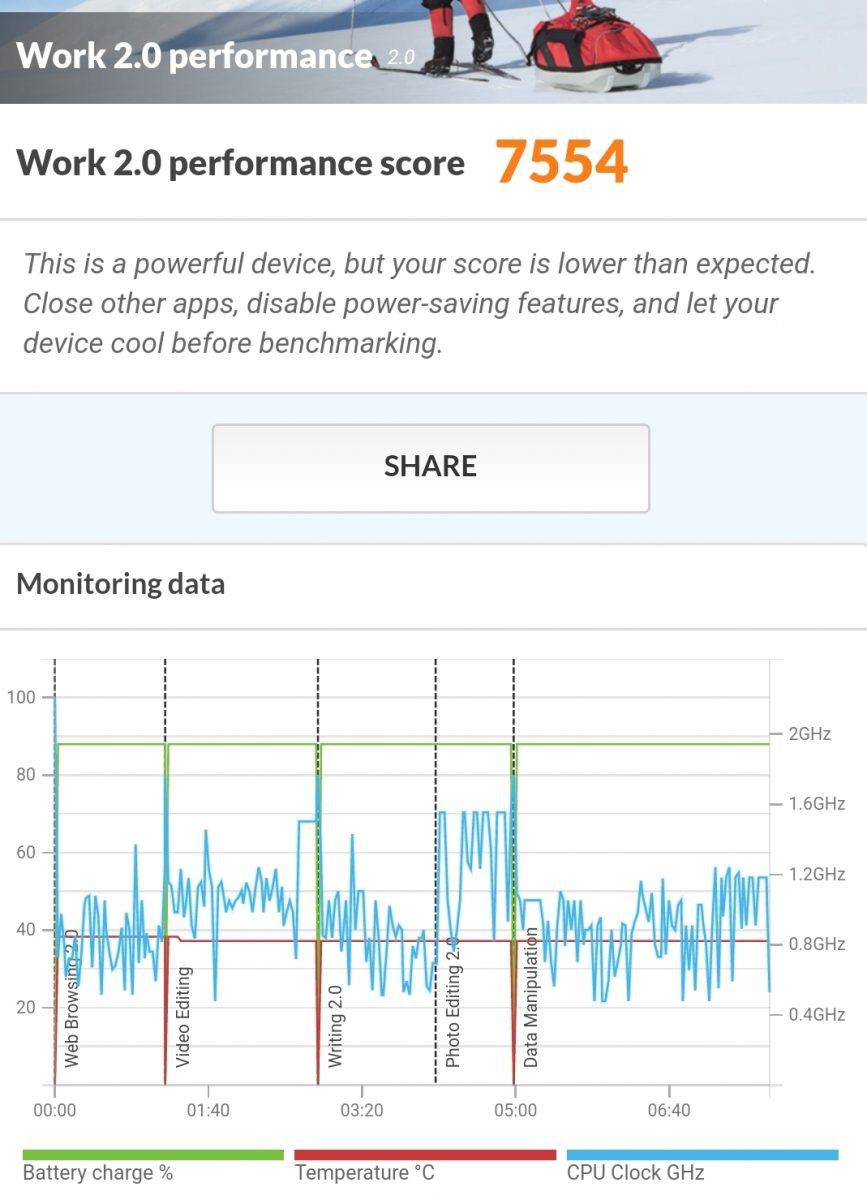Tap the 03:20 time axis label
The width and height of the screenshot is (867, 1200).
(x=361, y=1110)
